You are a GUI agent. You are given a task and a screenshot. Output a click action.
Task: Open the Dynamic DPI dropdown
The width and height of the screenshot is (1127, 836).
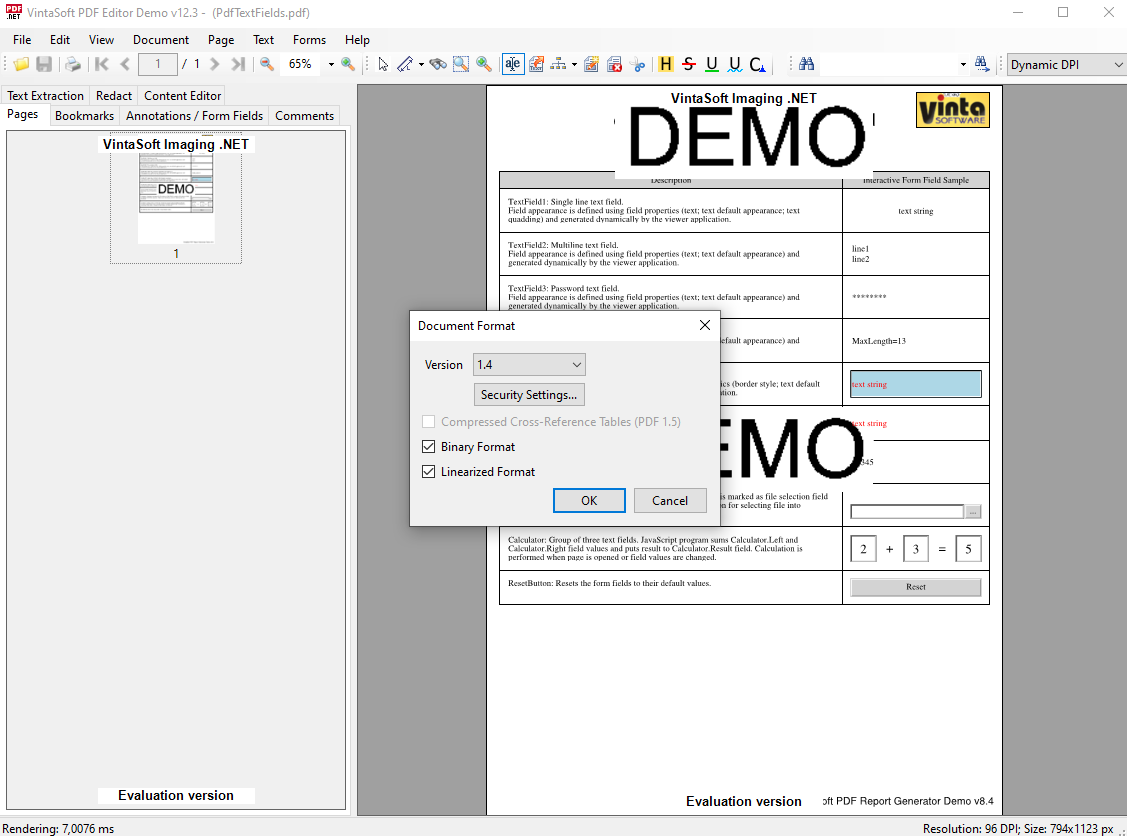[1066, 64]
